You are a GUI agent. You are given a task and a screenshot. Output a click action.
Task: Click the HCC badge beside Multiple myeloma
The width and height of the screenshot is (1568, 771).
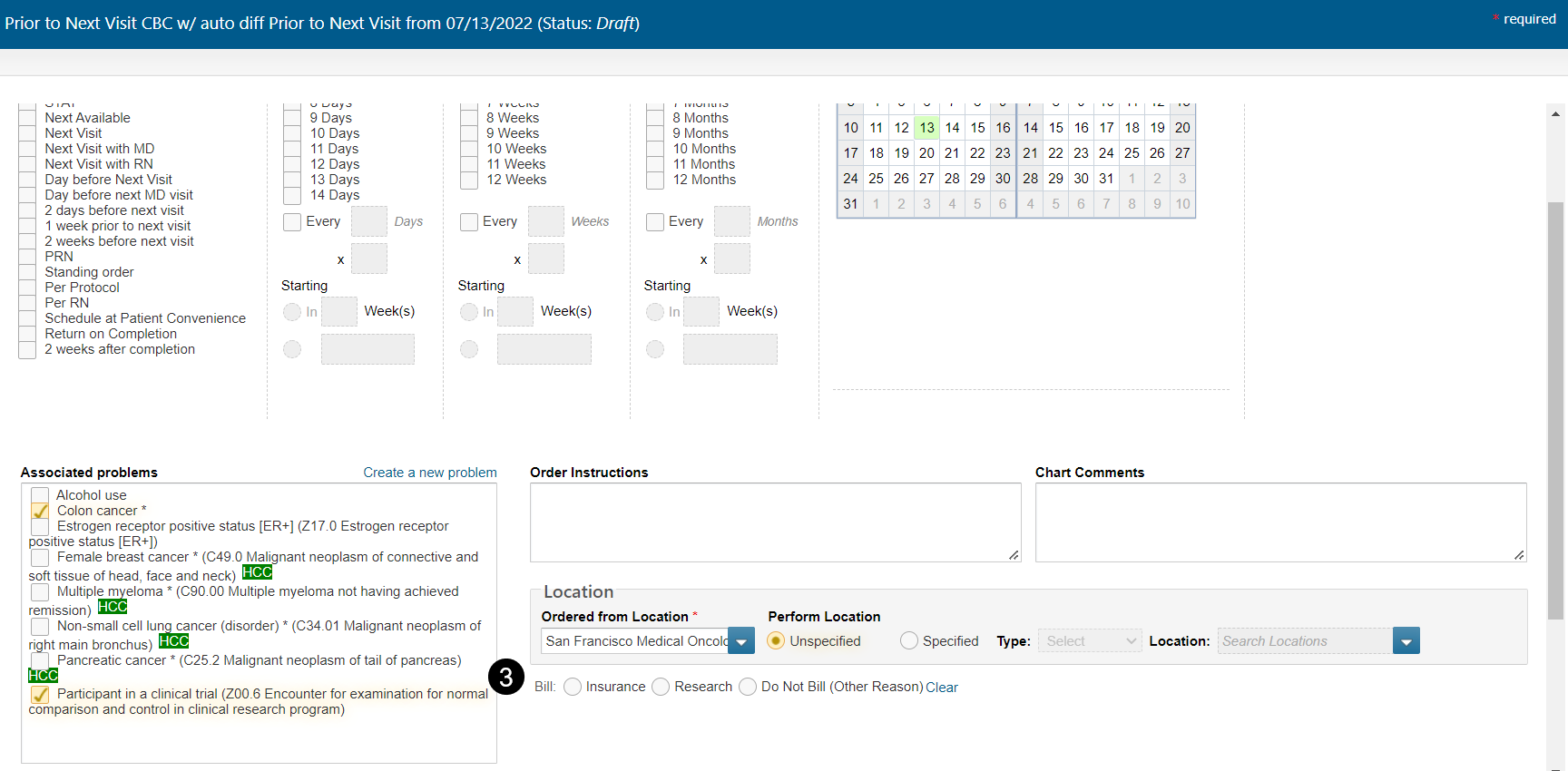(113, 607)
